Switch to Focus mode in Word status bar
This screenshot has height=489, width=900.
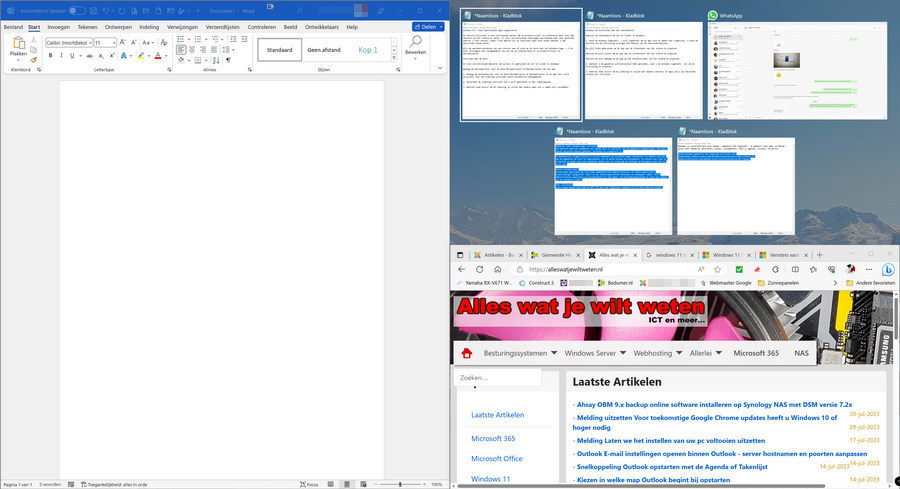pyautogui.click(x=309, y=484)
